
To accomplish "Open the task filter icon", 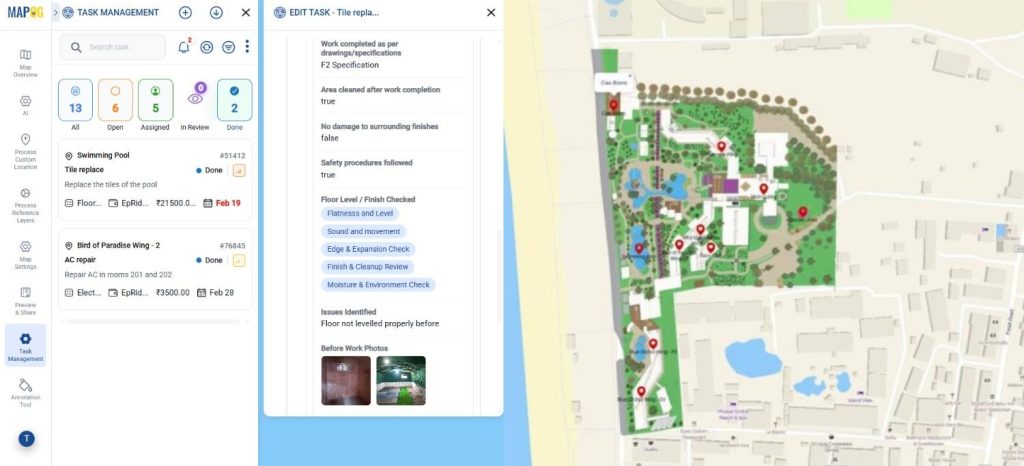I will point(228,47).
